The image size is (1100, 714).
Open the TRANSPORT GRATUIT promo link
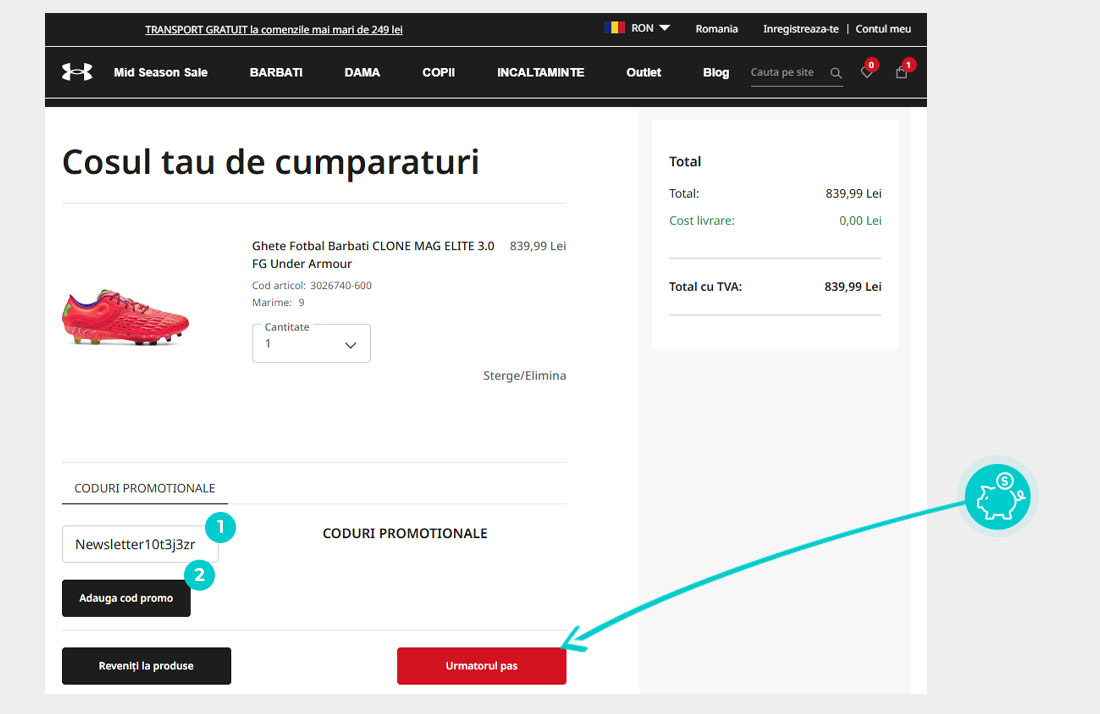274,29
